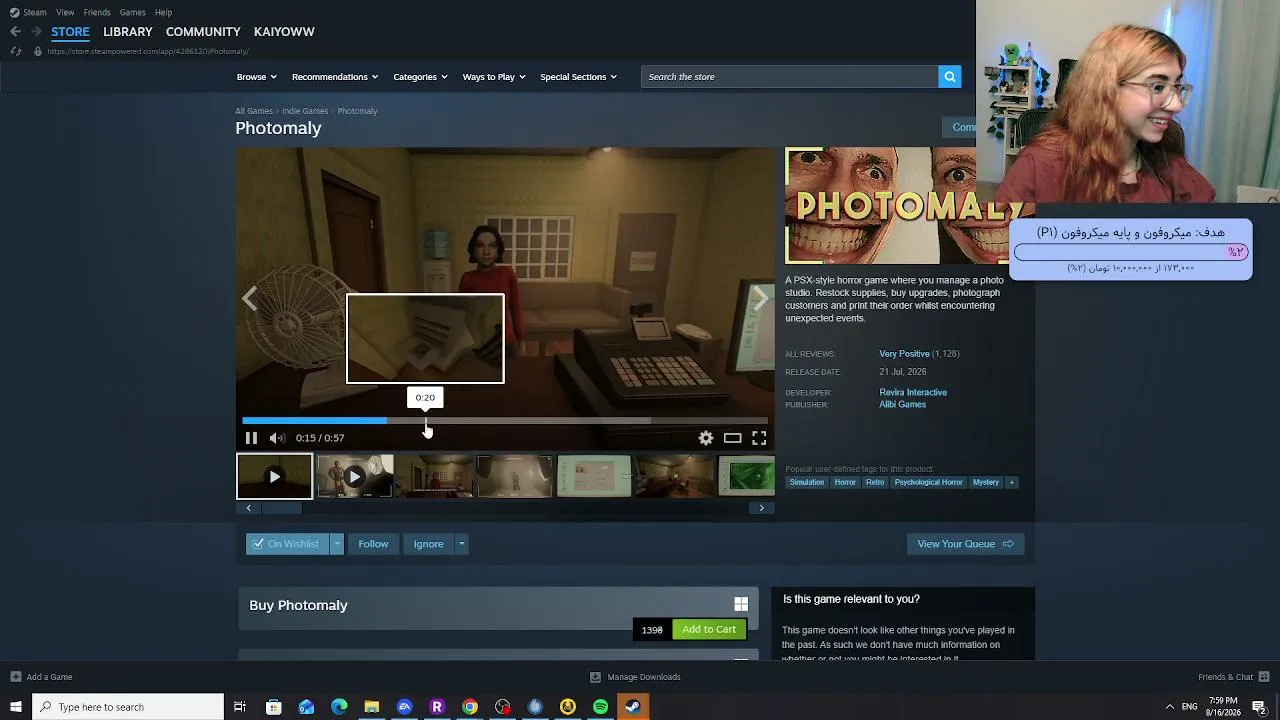Screen dimensions: 1280x720
Task: Mute the trailer volume
Action: pyautogui.click(x=277, y=438)
